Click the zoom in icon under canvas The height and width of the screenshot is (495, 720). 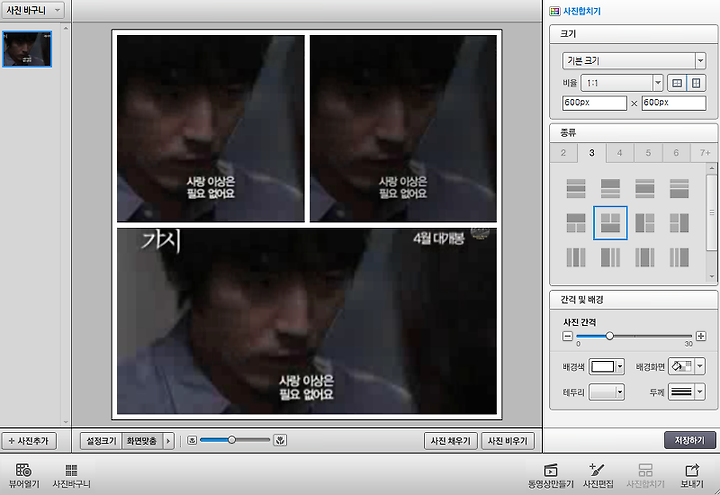click(280, 440)
